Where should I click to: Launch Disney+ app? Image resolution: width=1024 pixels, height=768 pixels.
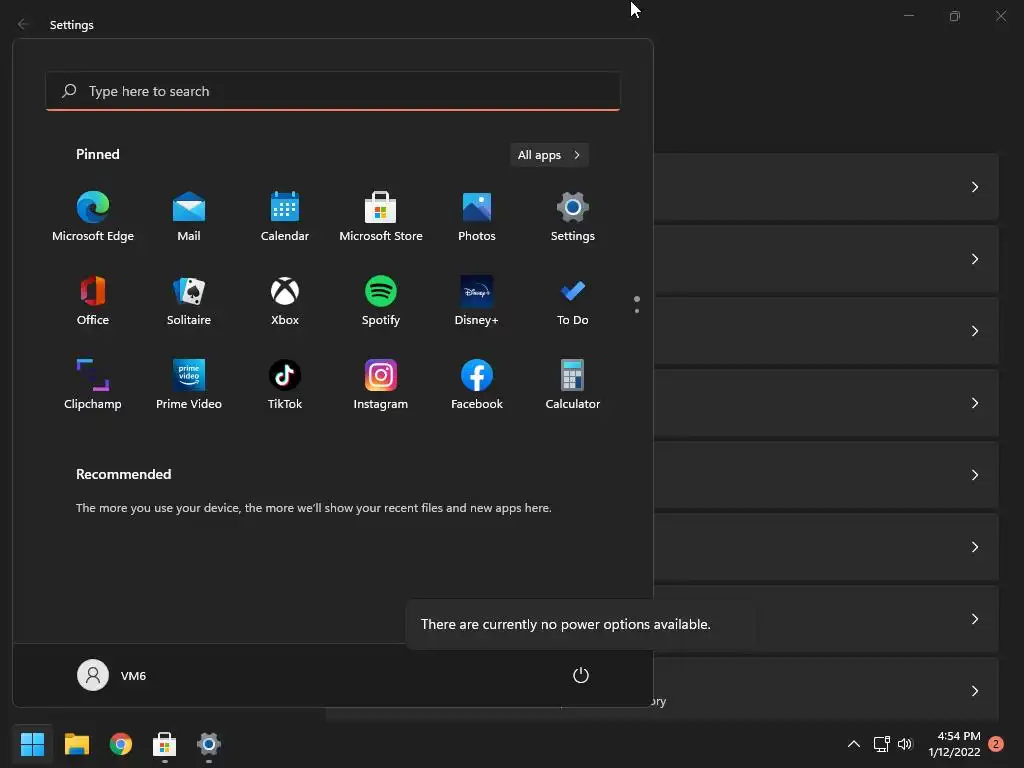tap(477, 301)
